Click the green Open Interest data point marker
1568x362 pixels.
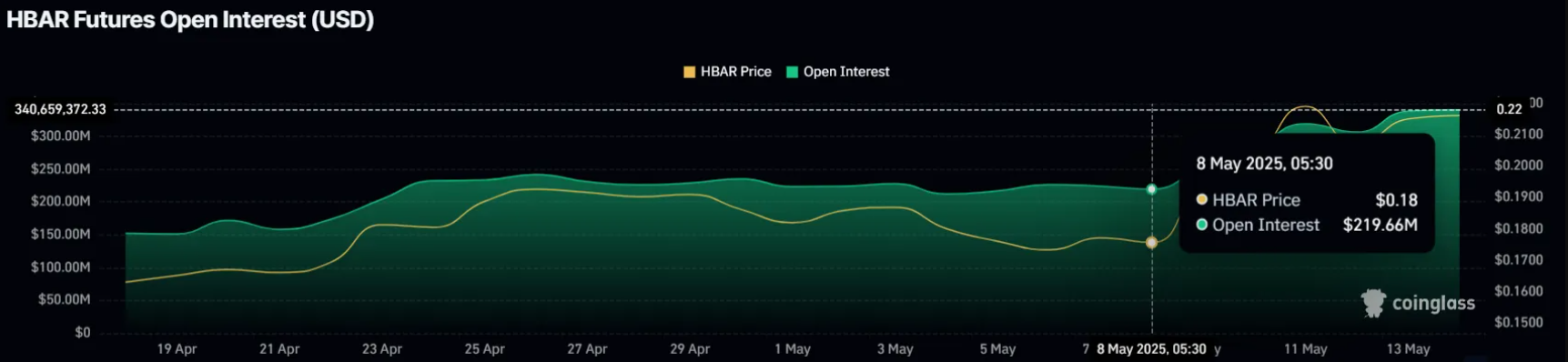pos(1151,189)
